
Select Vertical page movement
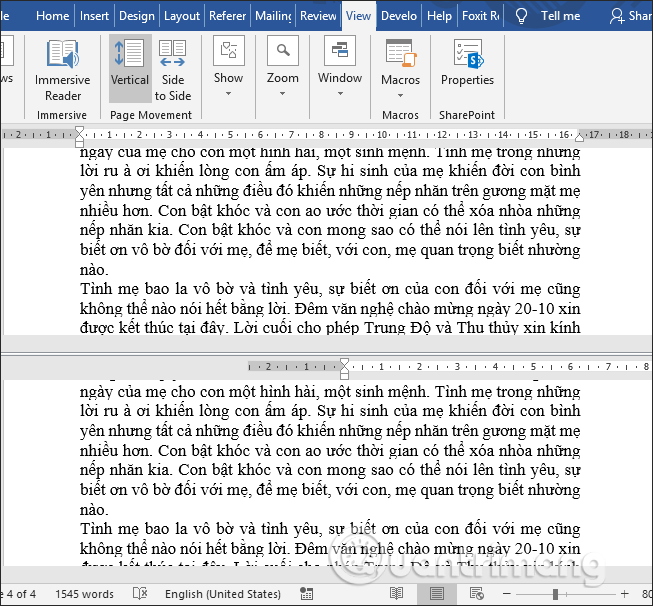pos(130,69)
